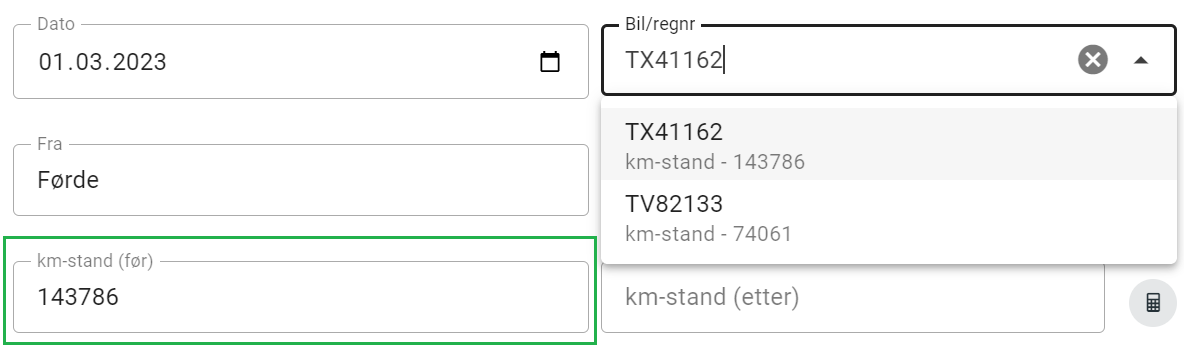Click the Førde text value
The width and height of the screenshot is (1184, 361).
[68, 180]
